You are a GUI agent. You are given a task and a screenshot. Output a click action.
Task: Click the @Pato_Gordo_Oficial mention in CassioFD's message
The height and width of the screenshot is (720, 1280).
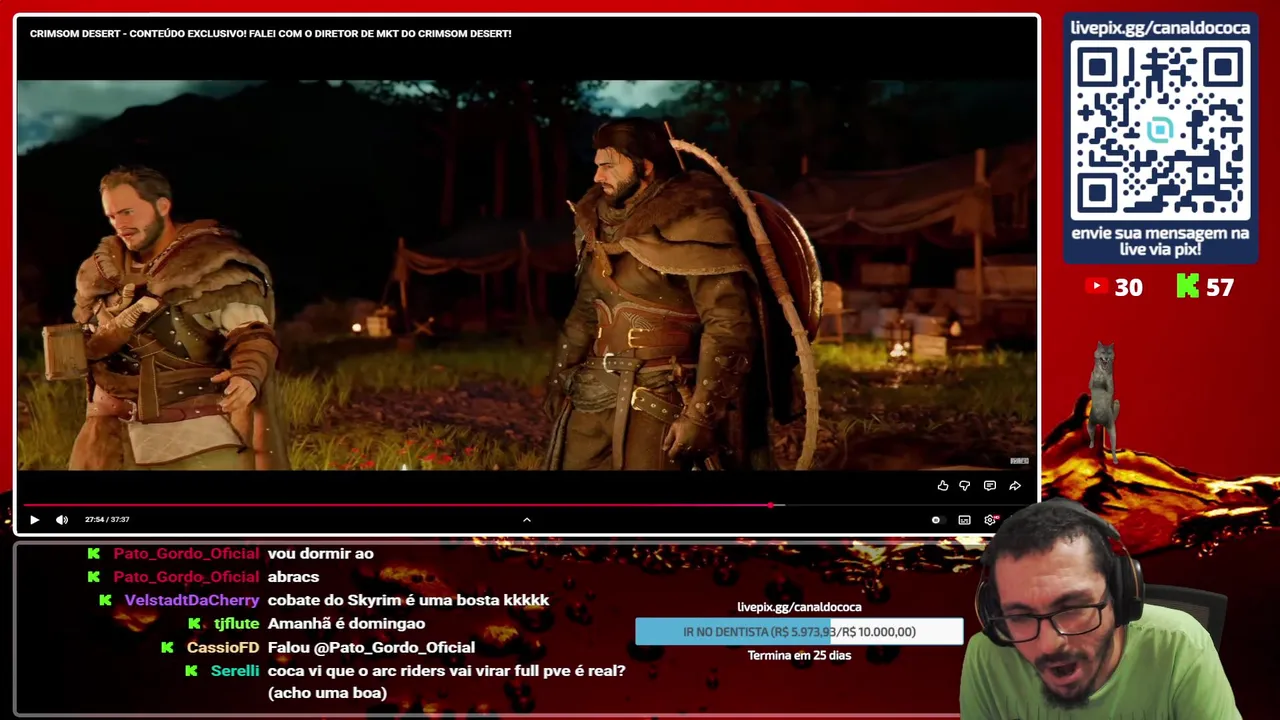click(x=394, y=648)
